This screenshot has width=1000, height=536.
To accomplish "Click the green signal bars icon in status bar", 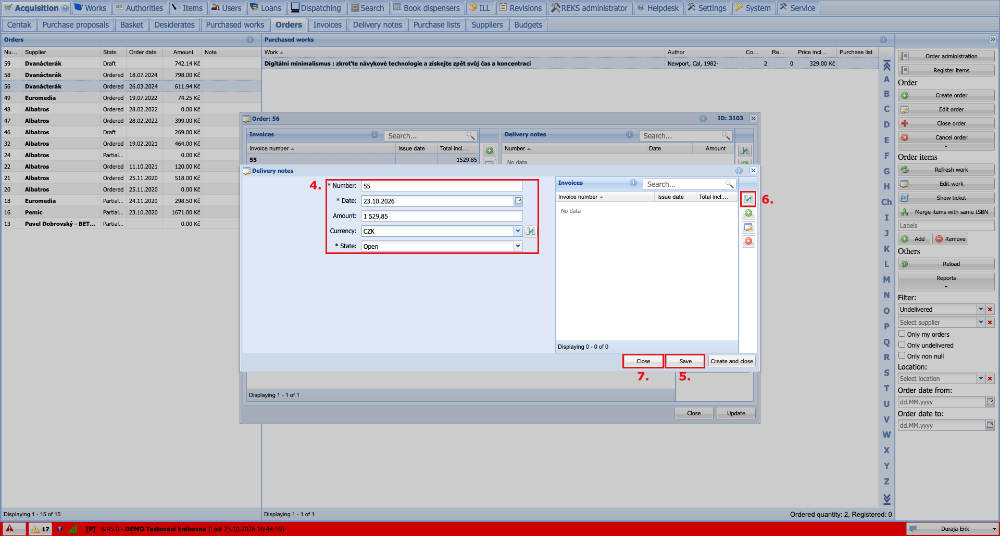I will point(73,529).
